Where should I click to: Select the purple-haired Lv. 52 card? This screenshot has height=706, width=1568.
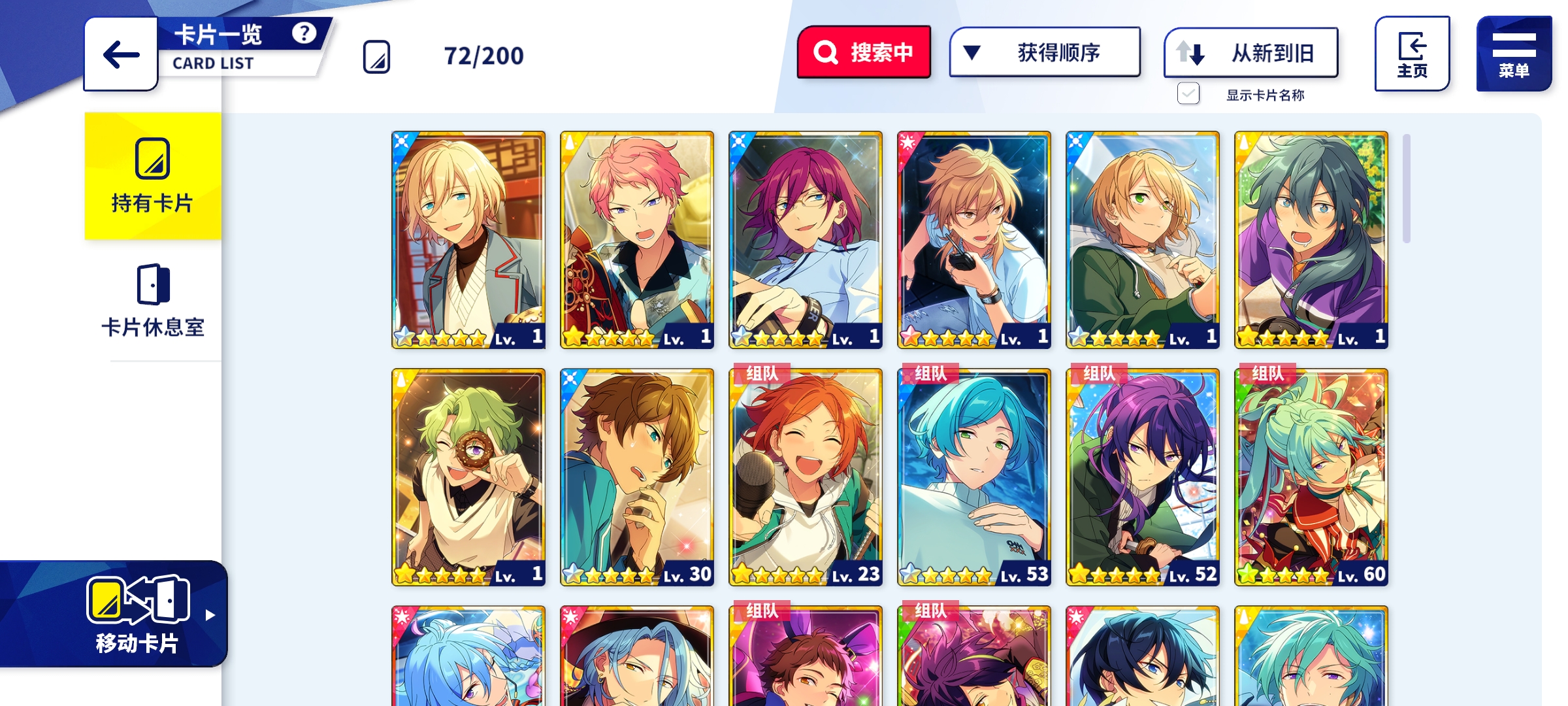(x=1143, y=477)
